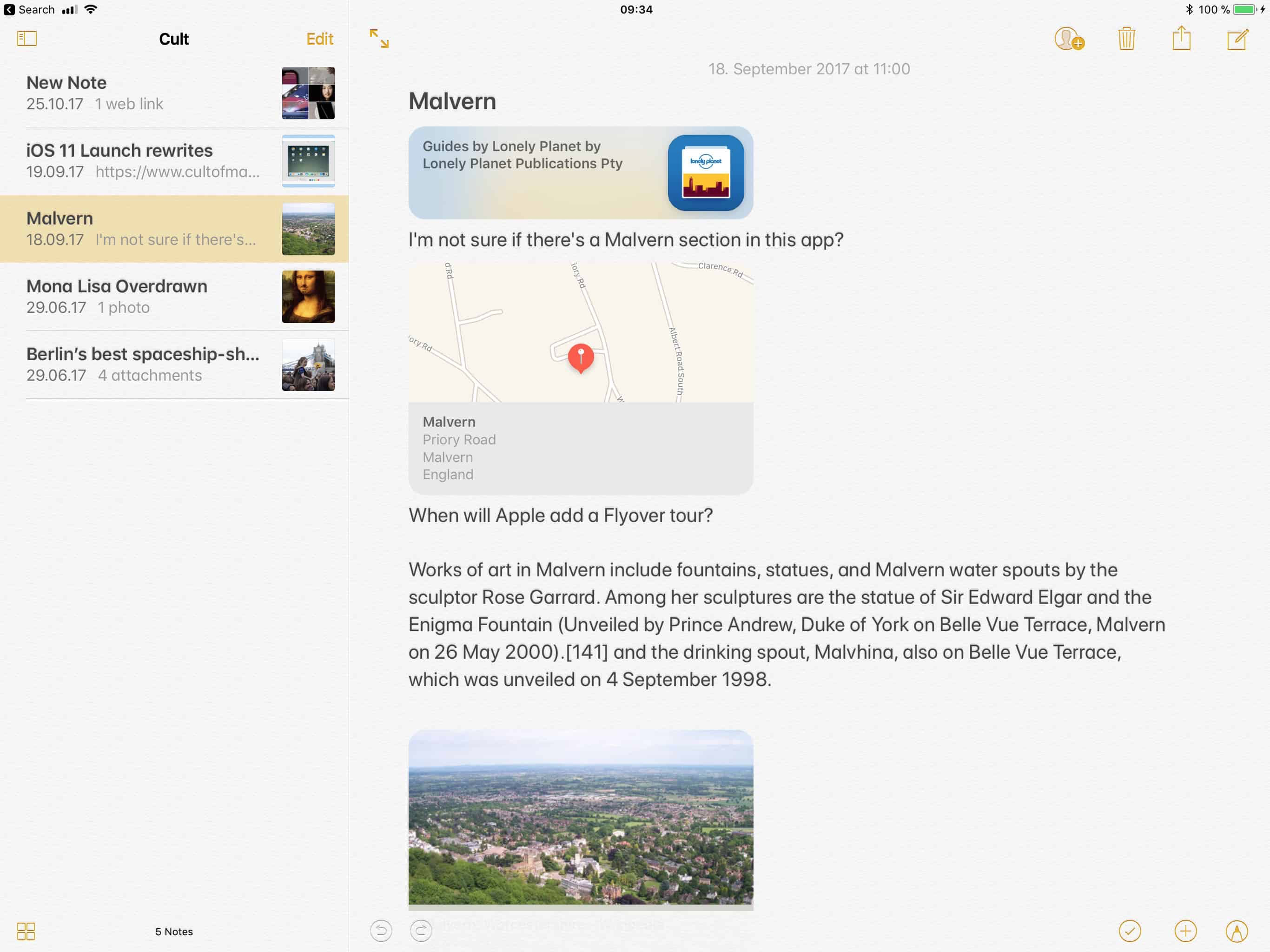Delete note with the trash icon
Viewport: 1270px width, 952px height.
(1126, 39)
